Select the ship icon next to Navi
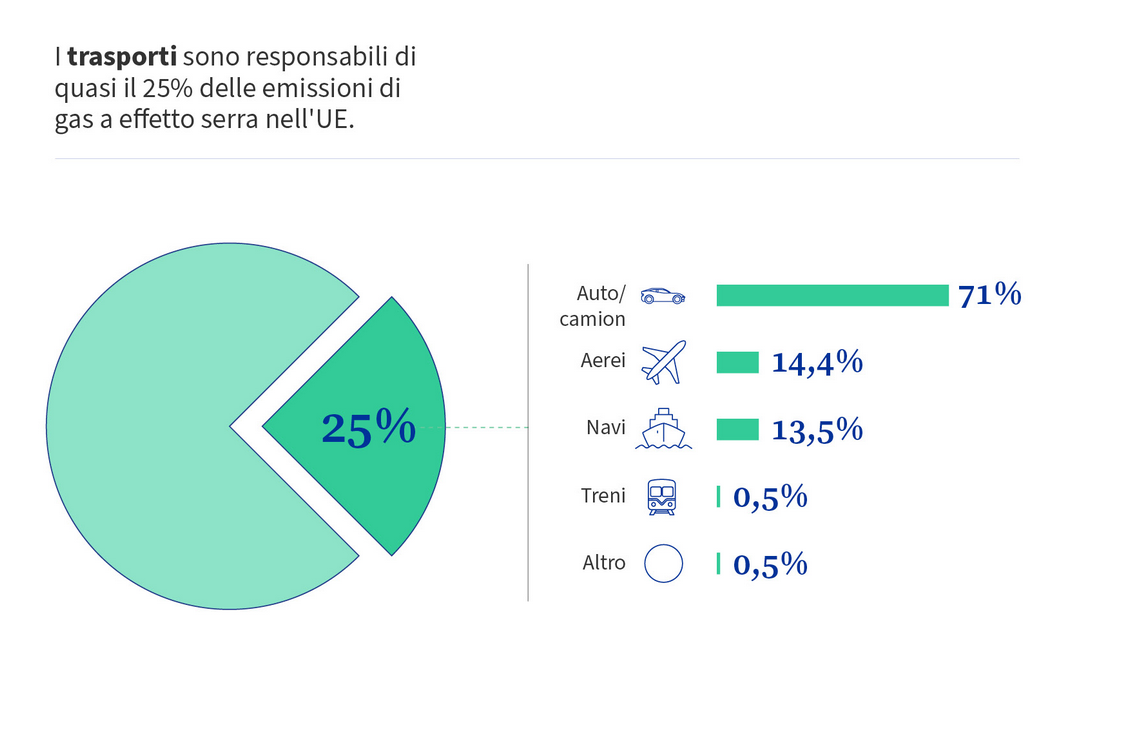 (663, 429)
